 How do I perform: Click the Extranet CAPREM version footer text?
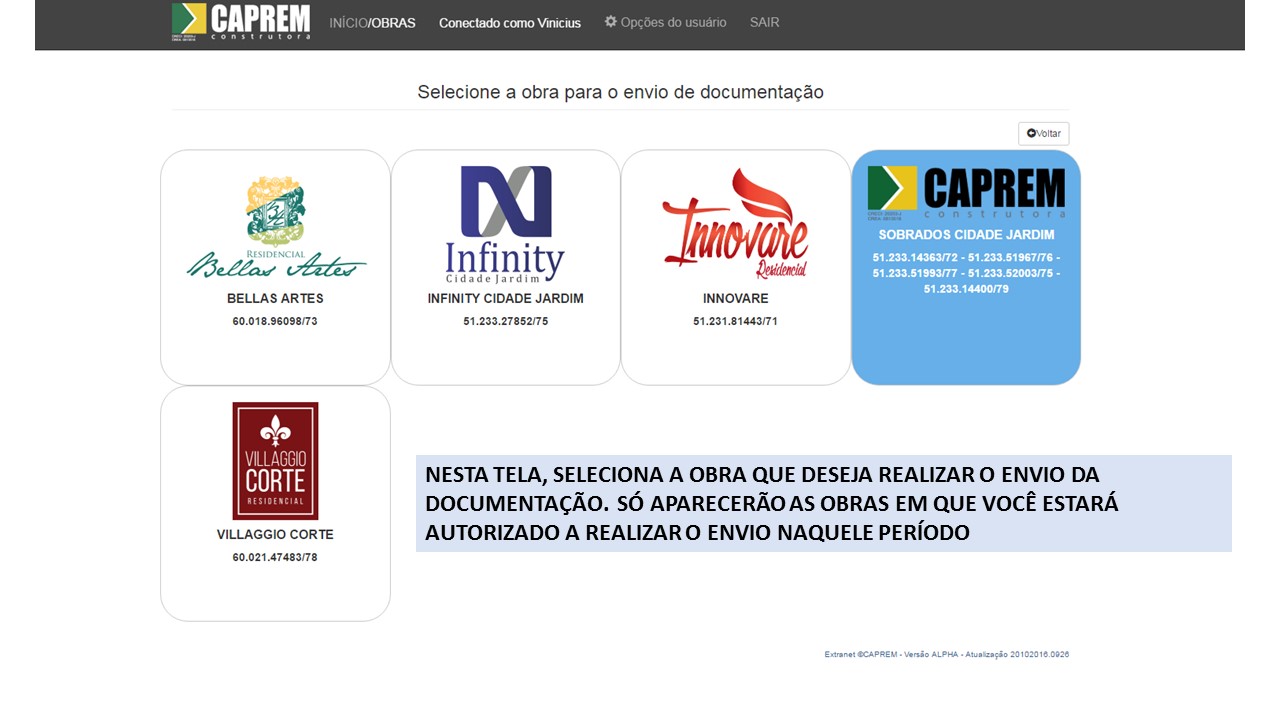tap(946, 654)
